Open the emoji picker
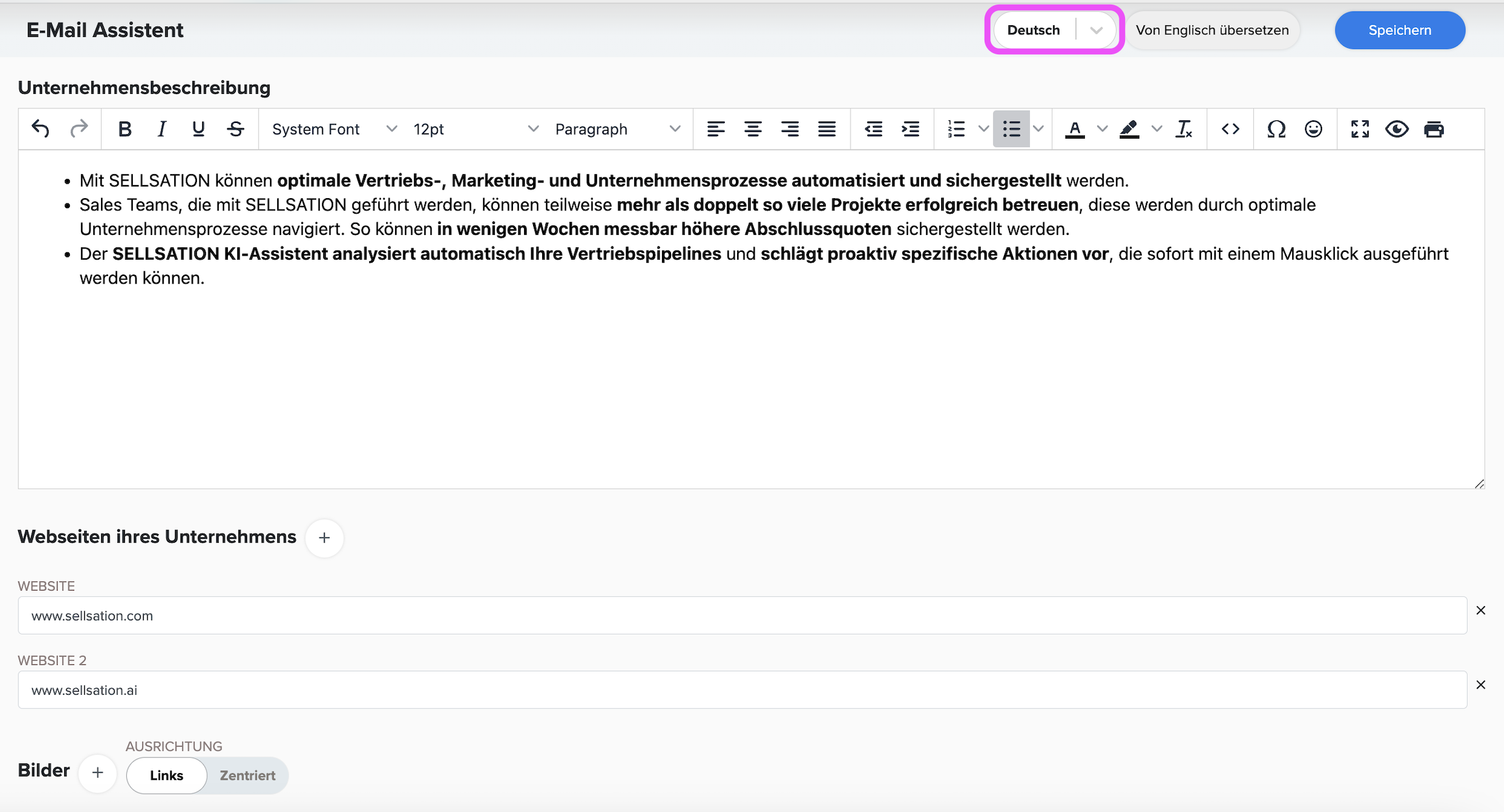Image resolution: width=1504 pixels, height=812 pixels. [x=1314, y=129]
